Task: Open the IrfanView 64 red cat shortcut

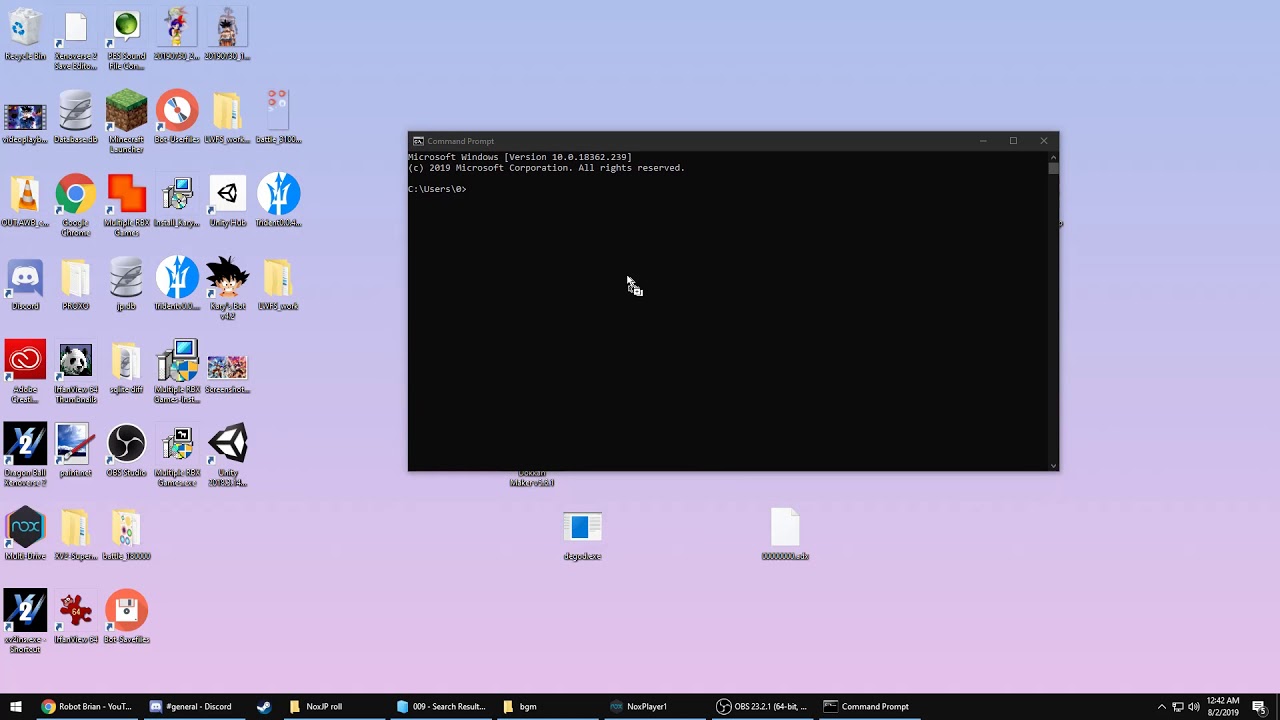Action: point(76,617)
